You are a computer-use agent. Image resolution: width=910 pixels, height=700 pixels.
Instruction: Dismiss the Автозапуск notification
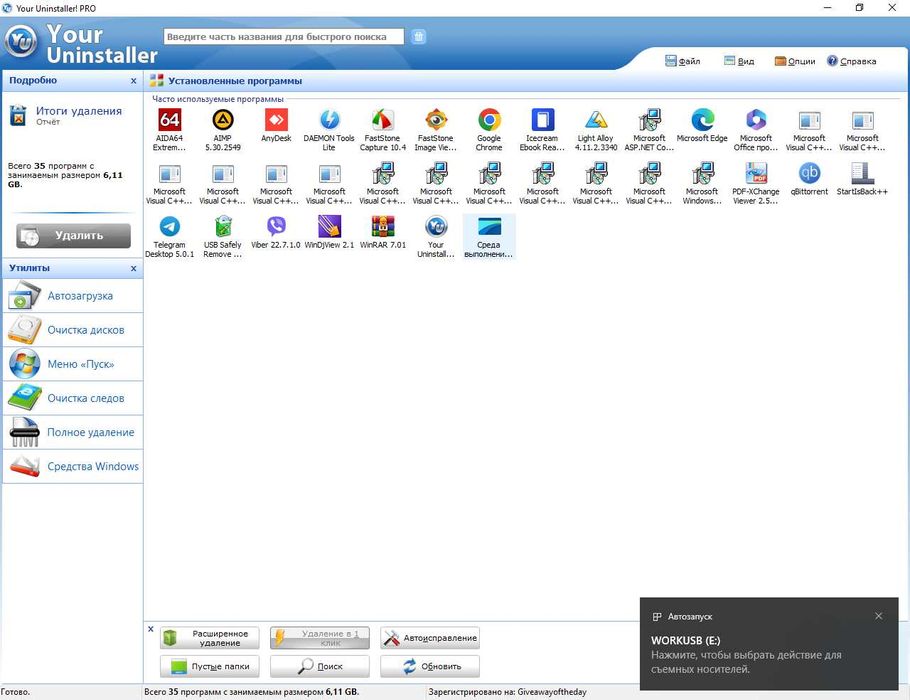coord(879,616)
